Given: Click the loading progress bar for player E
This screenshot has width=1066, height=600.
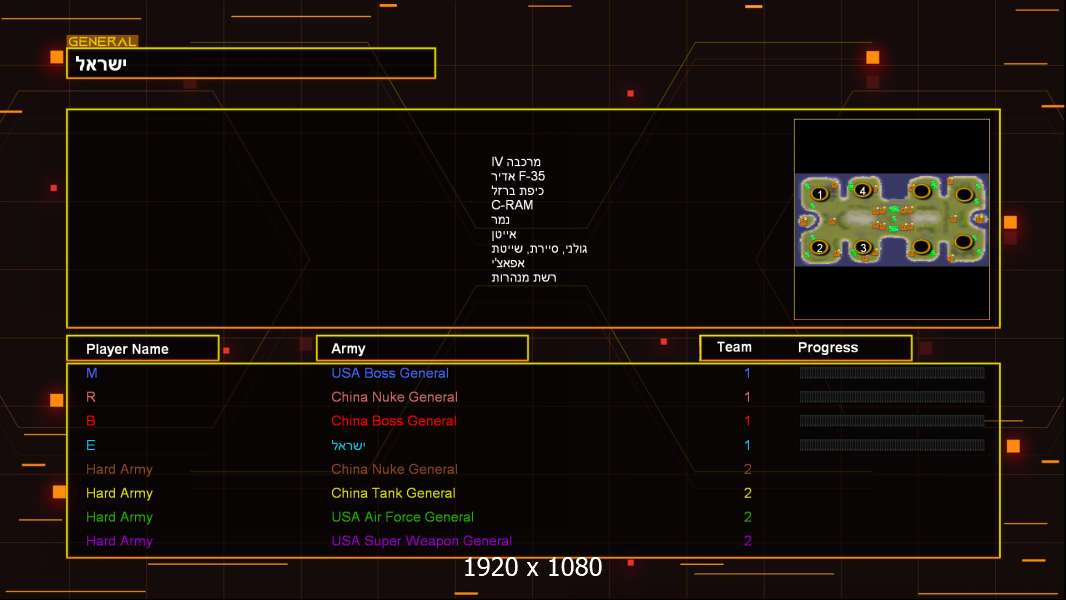Looking at the screenshot, I should tap(892, 445).
